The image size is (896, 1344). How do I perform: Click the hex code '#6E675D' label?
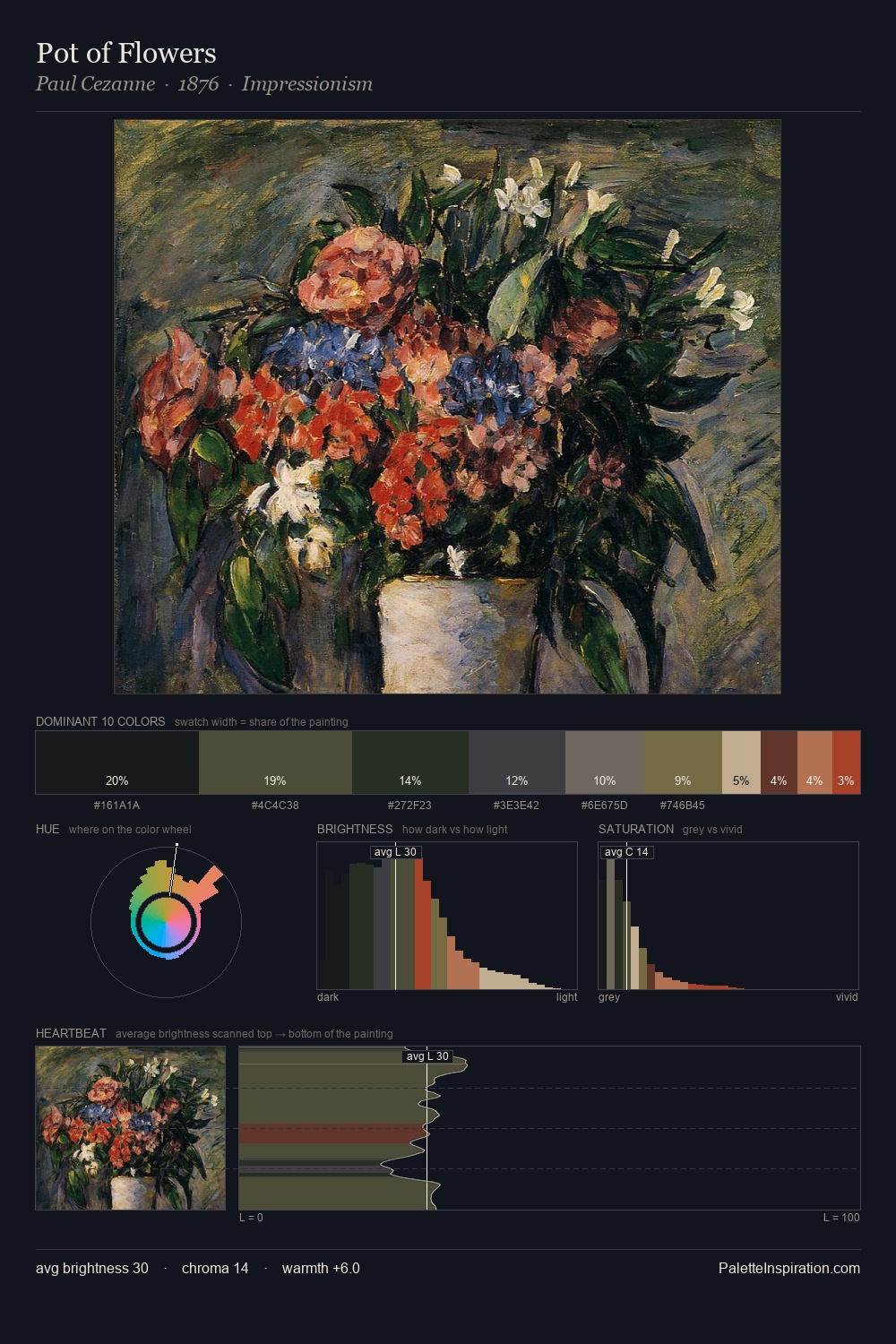[605, 805]
